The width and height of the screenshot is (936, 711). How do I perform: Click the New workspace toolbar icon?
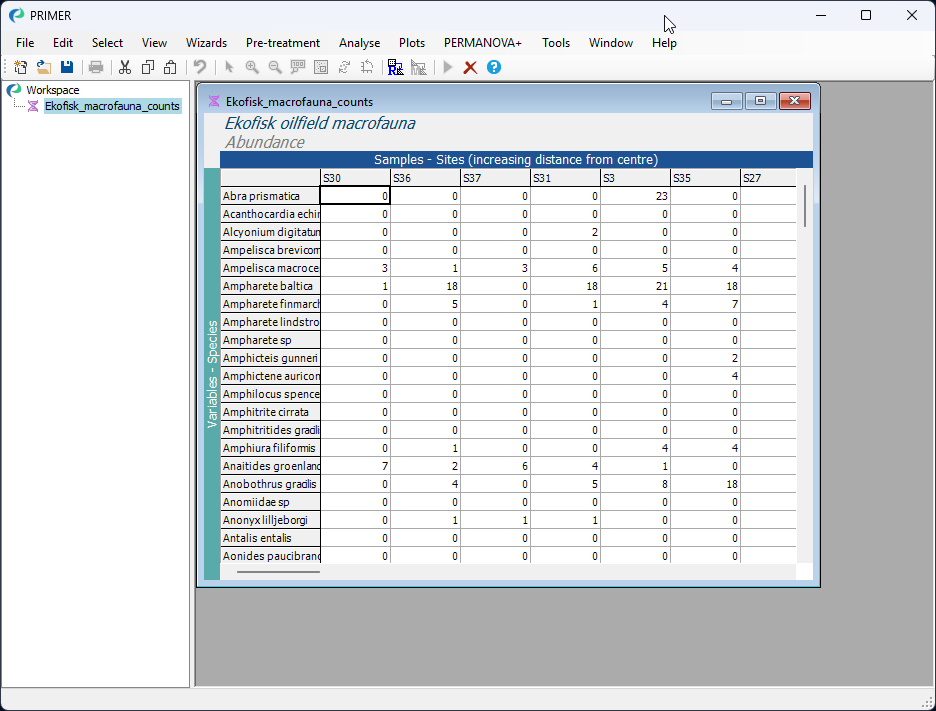(20, 67)
